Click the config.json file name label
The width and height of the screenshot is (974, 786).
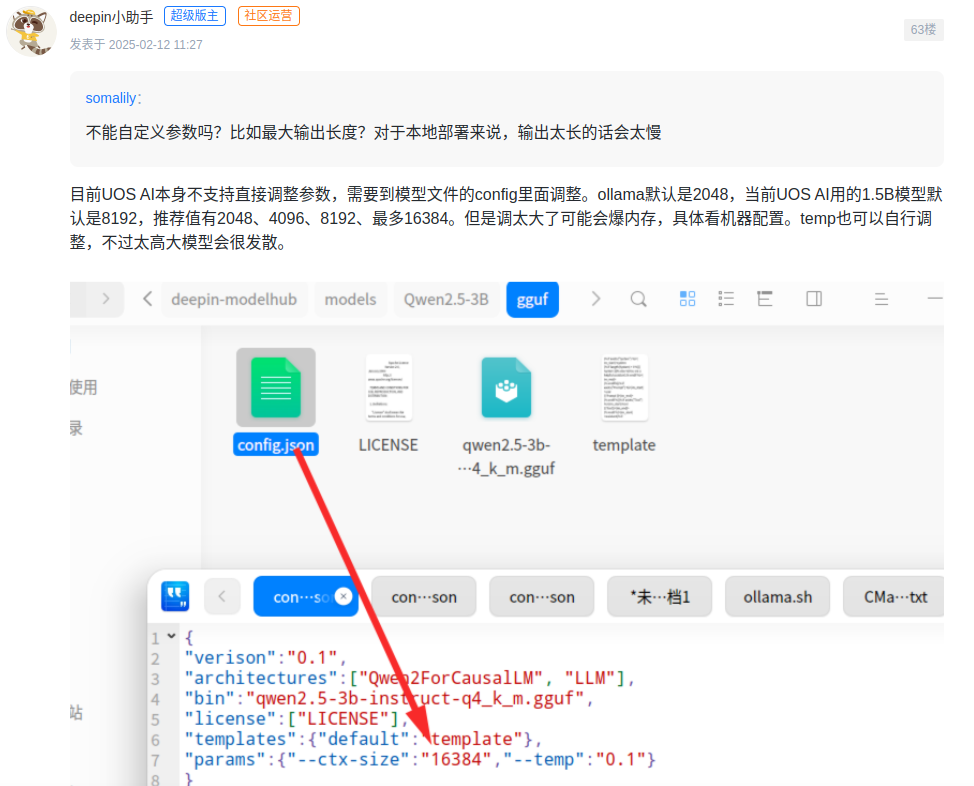pyautogui.click(x=276, y=445)
